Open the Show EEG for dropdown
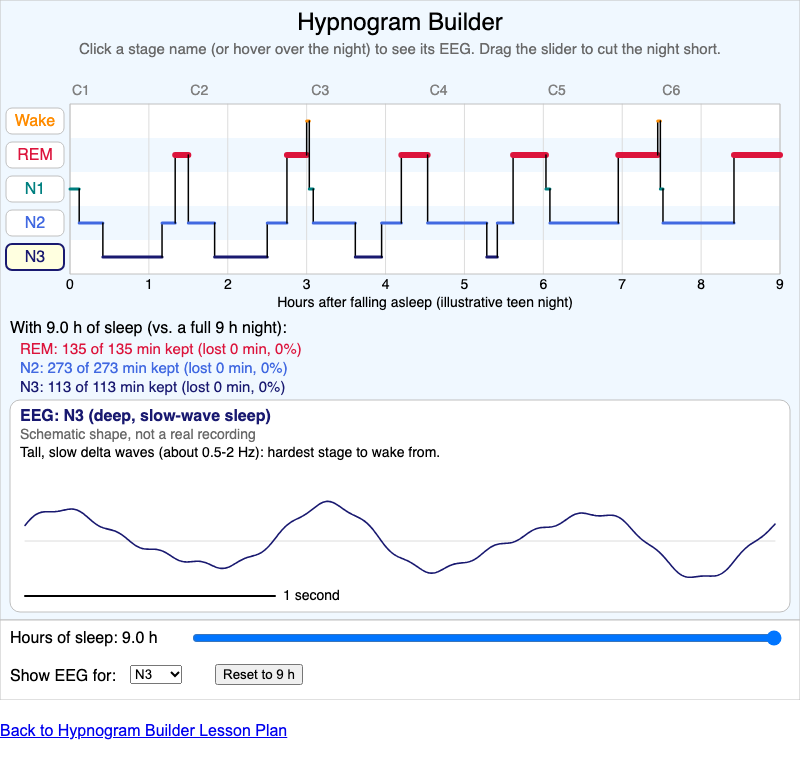The height and width of the screenshot is (760, 800). [156, 675]
